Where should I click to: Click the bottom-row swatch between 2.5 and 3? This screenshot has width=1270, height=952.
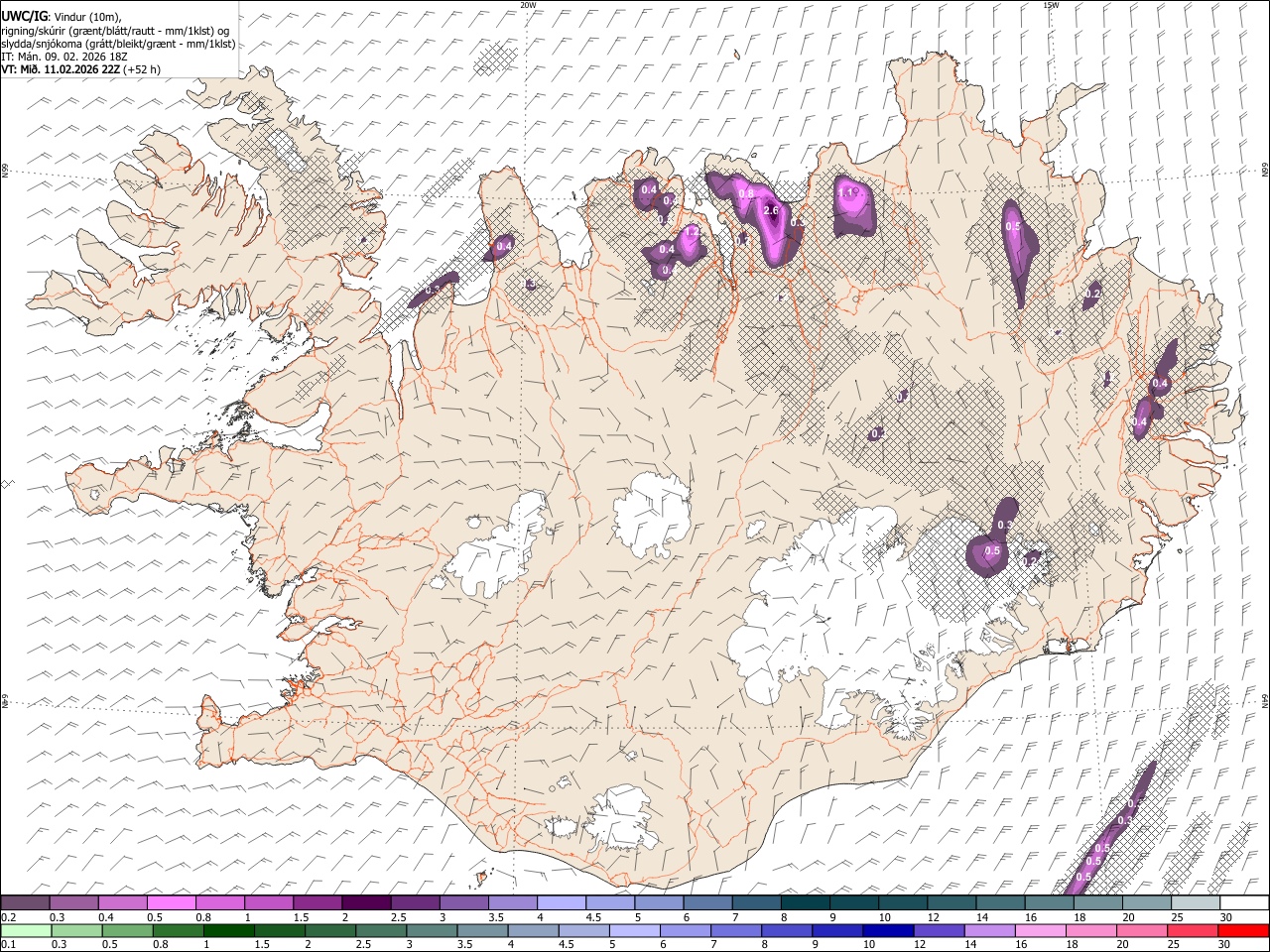[380, 931]
